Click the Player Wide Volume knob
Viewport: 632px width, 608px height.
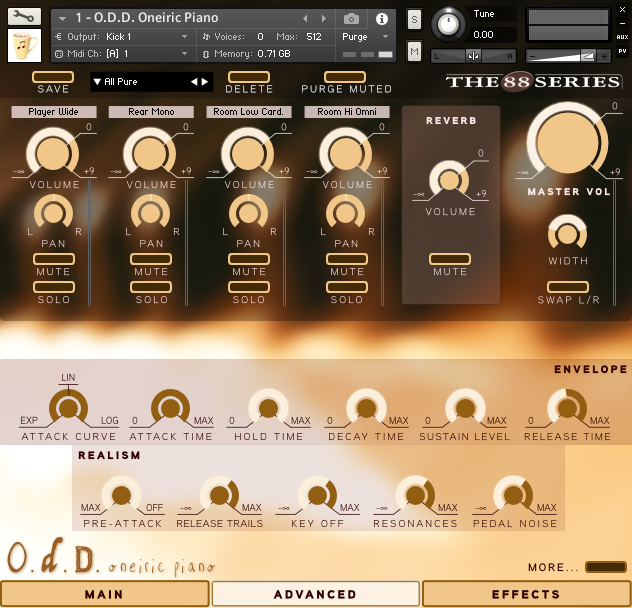point(53,153)
